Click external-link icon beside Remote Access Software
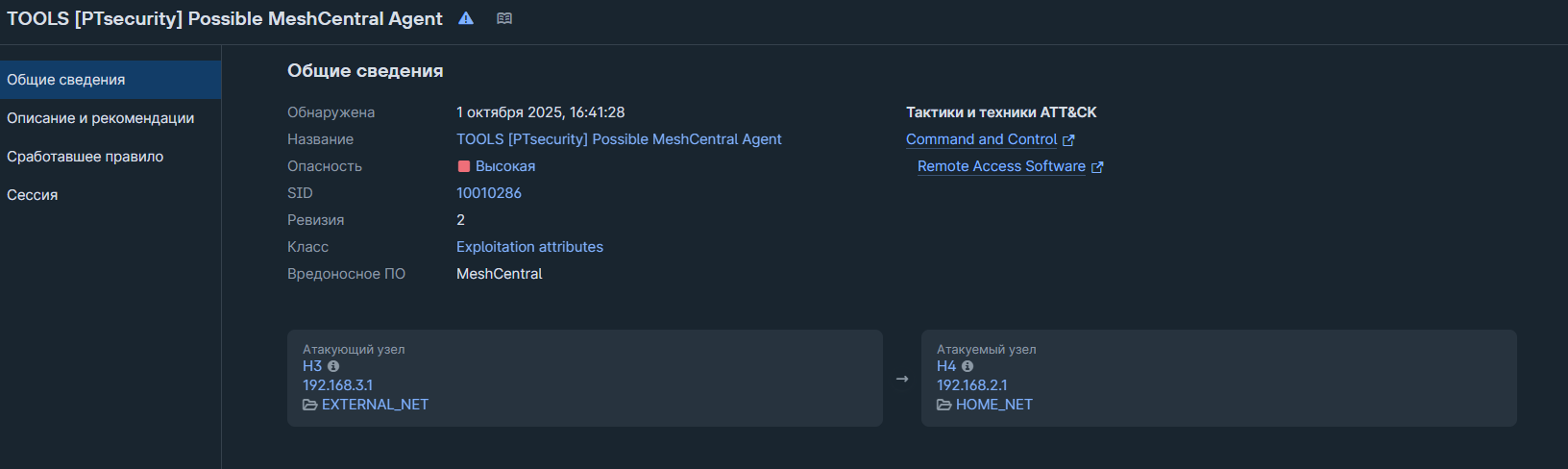Viewport: 1568px width, 469px height. (x=1097, y=167)
